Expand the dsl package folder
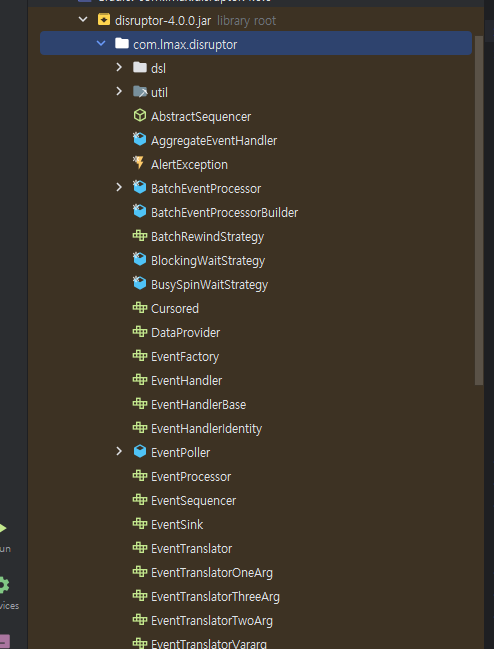 [119, 67]
